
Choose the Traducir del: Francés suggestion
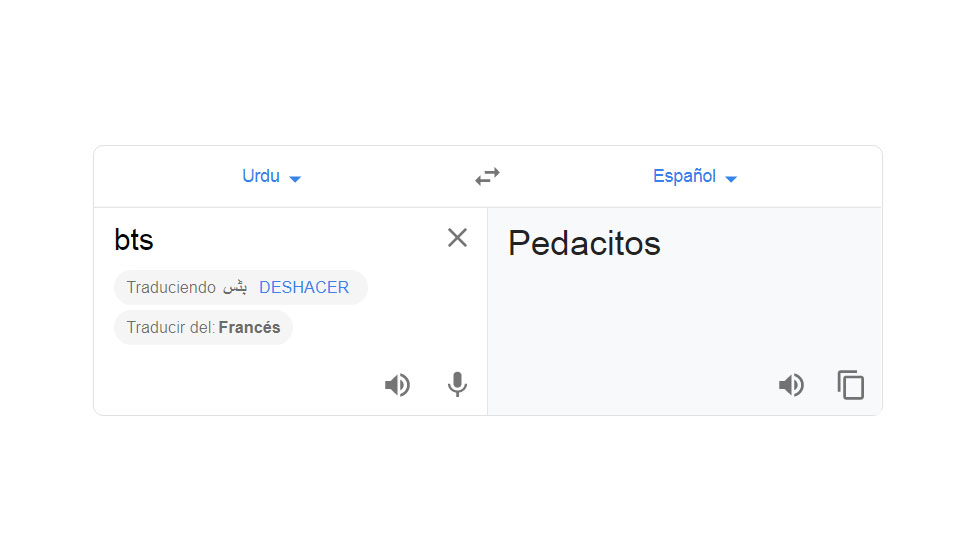point(203,328)
